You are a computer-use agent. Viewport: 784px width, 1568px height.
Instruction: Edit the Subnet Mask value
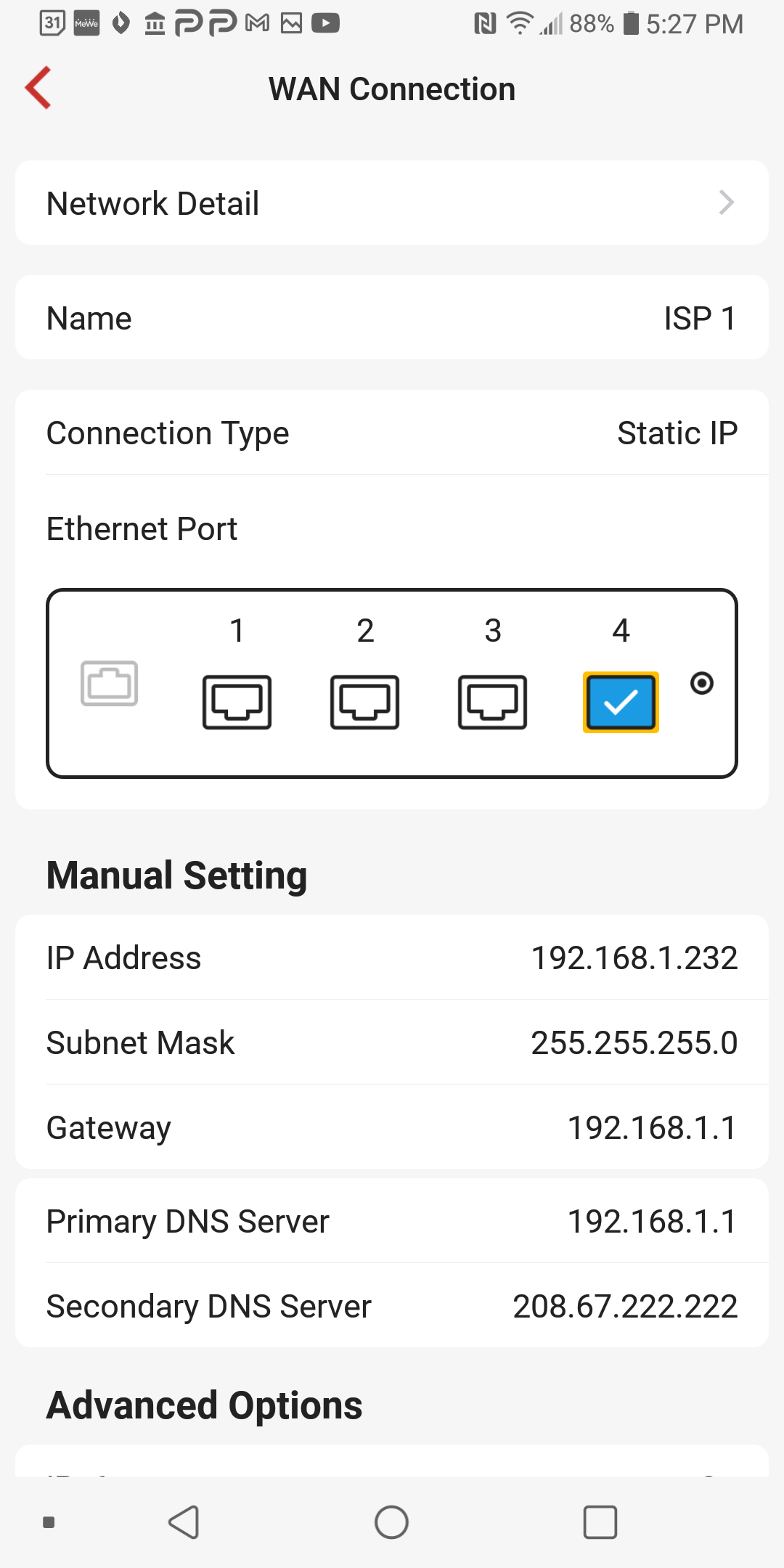tap(634, 1043)
